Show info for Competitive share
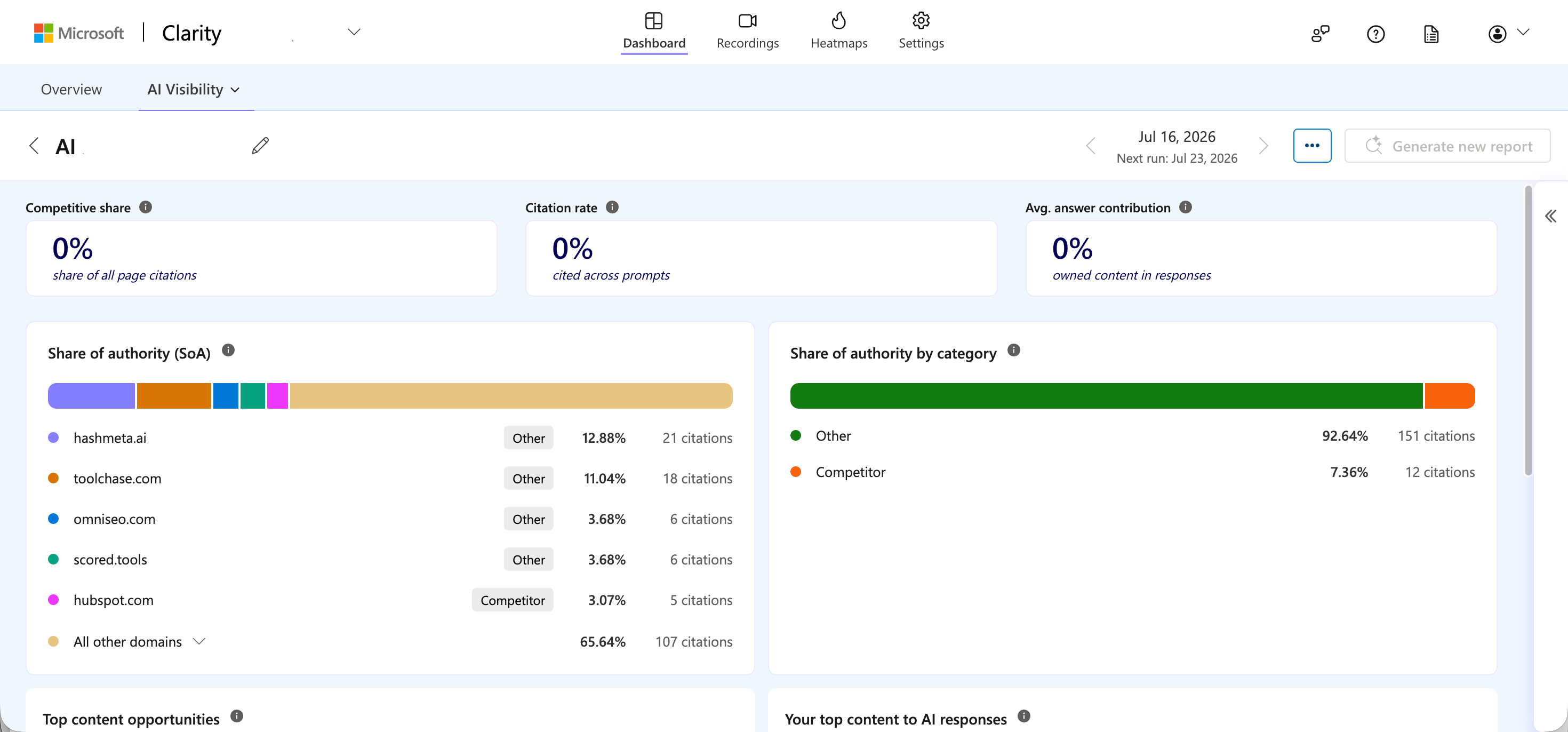Image resolution: width=1568 pixels, height=732 pixels. [x=146, y=207]
